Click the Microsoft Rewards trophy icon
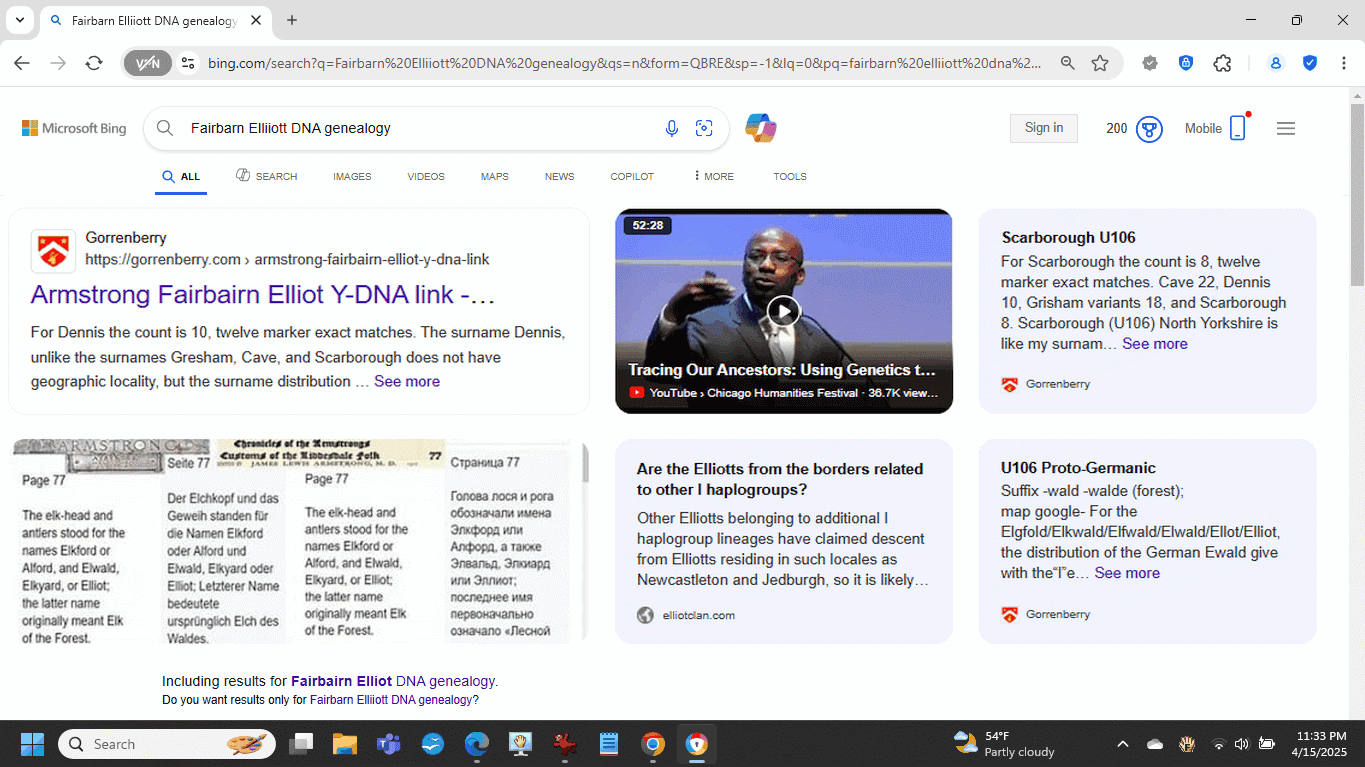This screenshot has height=767, width=1365. click(x=1149, y=128)
